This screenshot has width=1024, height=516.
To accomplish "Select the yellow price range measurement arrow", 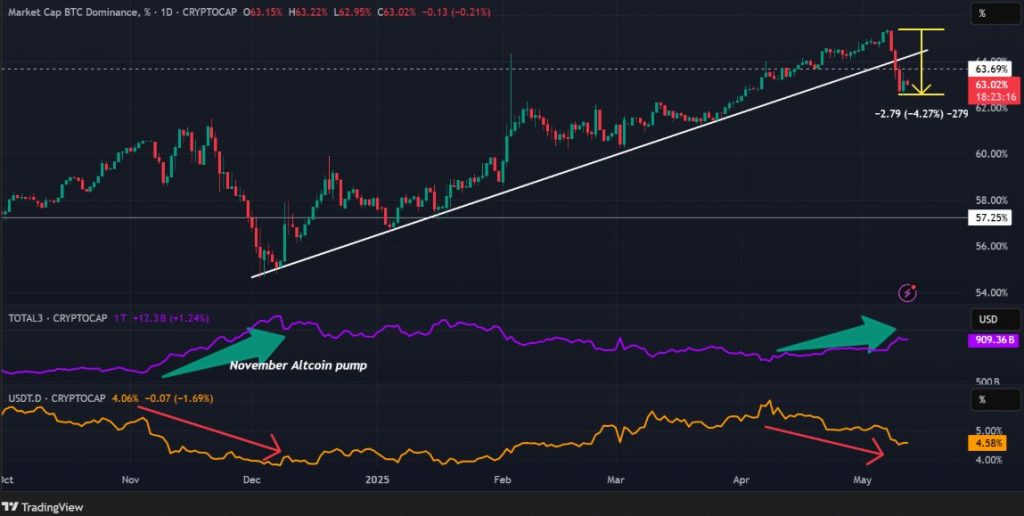I will [920, 62].
